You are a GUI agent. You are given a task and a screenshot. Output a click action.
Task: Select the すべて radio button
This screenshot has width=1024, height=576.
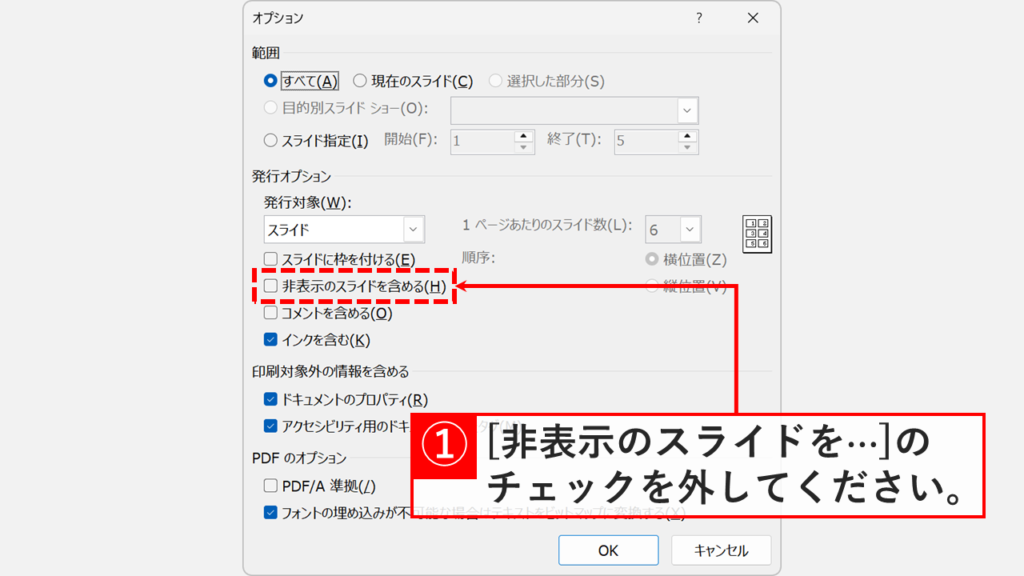270,80
